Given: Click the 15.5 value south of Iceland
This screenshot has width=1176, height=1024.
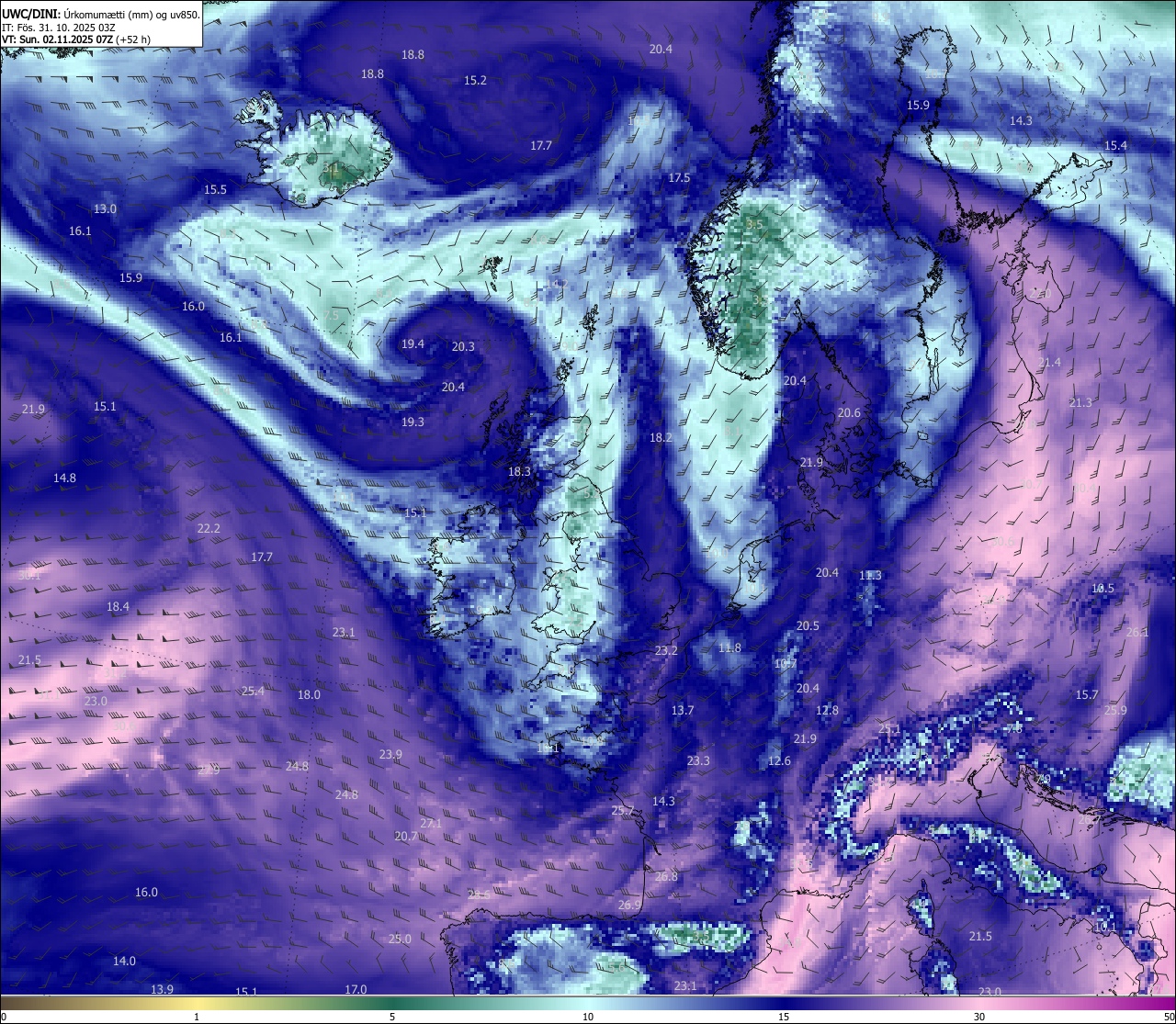Looking at the screenshot, I should (215, 190).
